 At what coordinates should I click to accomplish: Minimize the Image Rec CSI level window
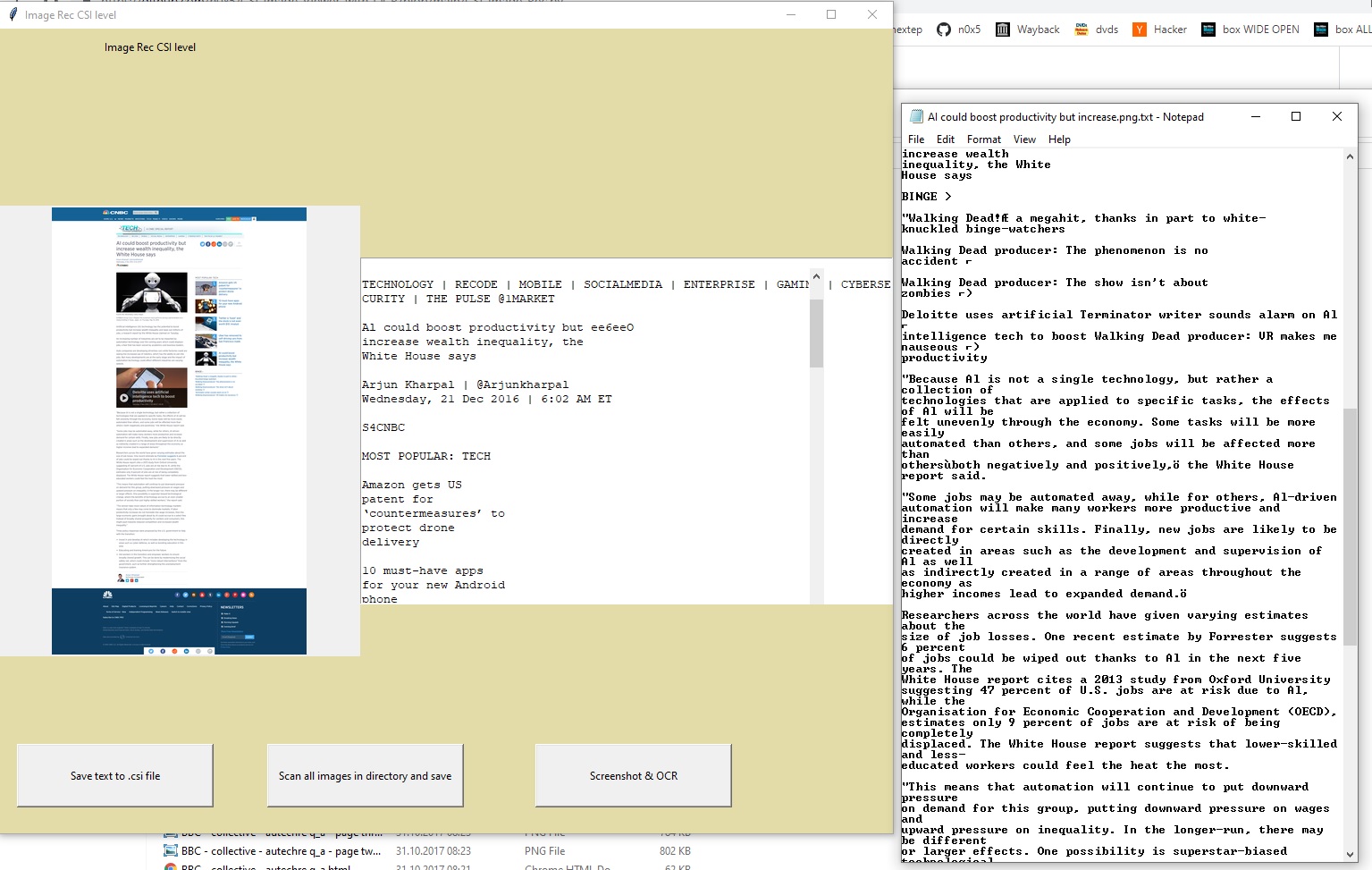[x=792, y=14]
